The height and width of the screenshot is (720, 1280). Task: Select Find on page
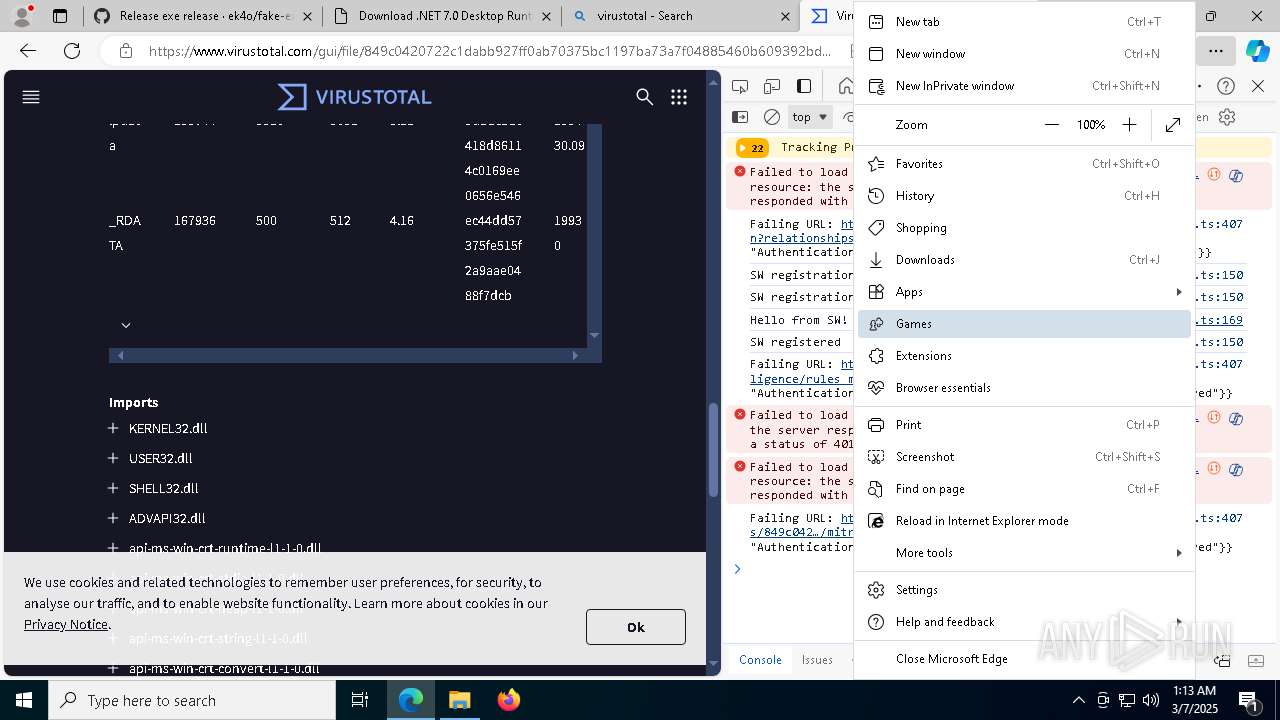1024,489
